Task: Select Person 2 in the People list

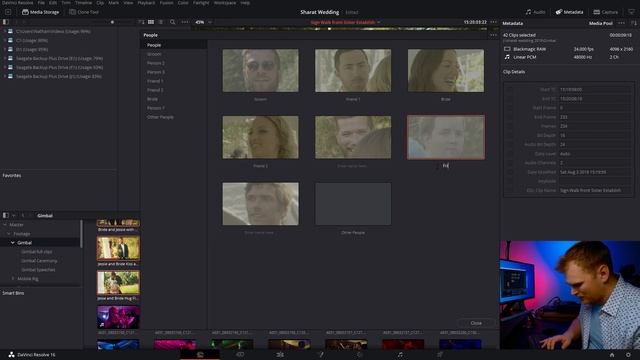Action: coord(156,63)
